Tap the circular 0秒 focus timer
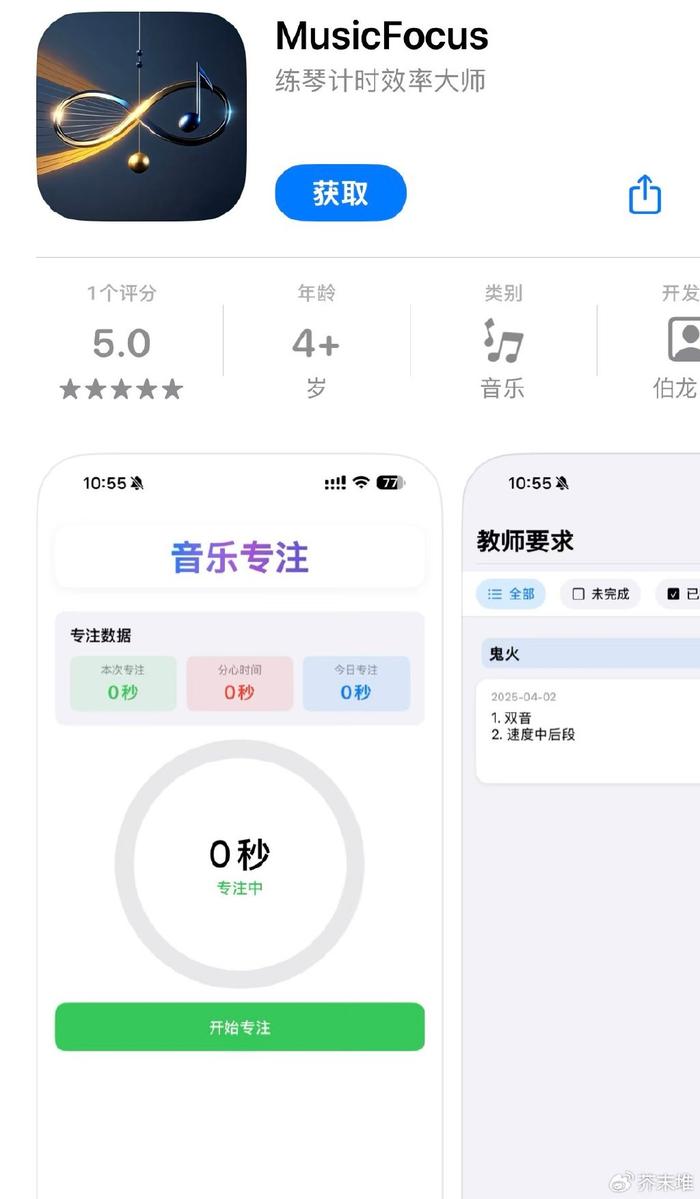The width and height of the screenshot is (700, 1199). click(x=239, y=864)
